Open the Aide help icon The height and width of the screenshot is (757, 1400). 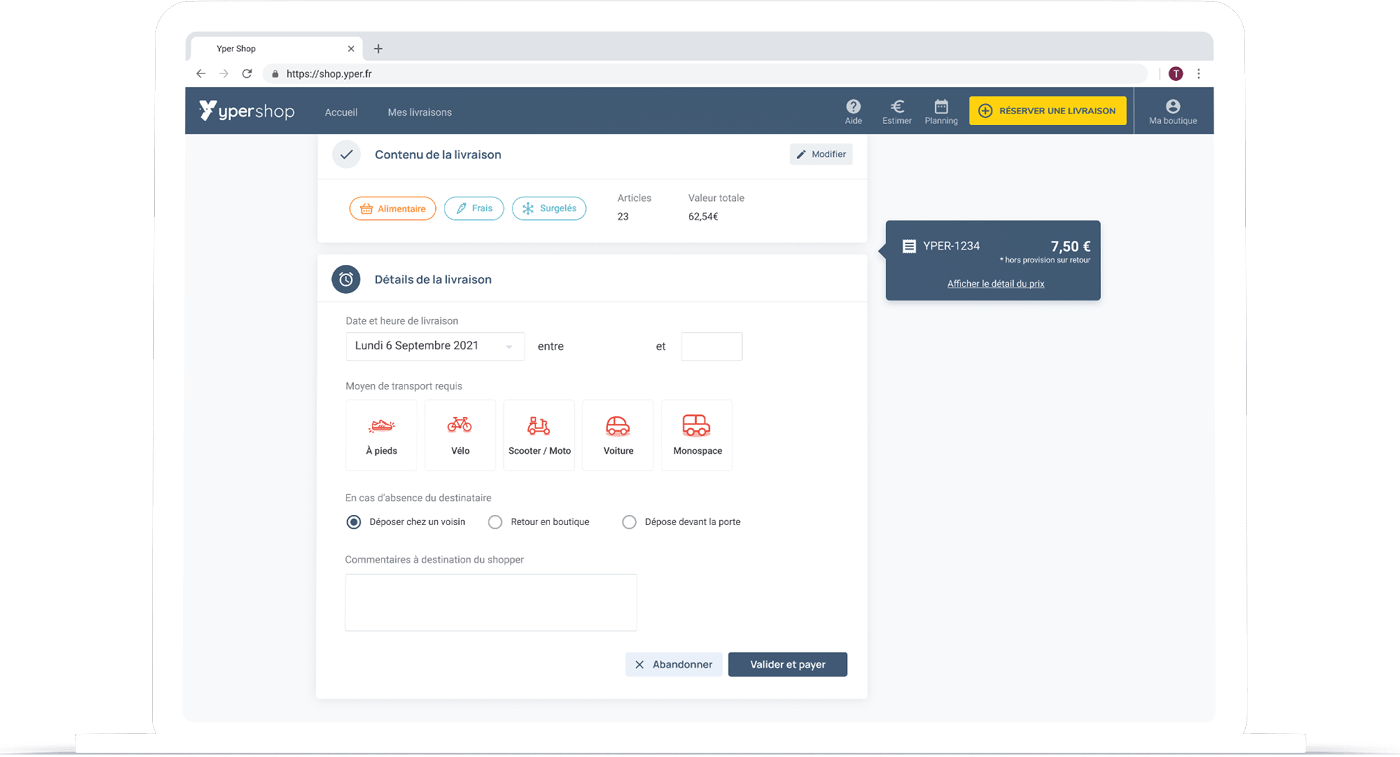coord(853,111)
